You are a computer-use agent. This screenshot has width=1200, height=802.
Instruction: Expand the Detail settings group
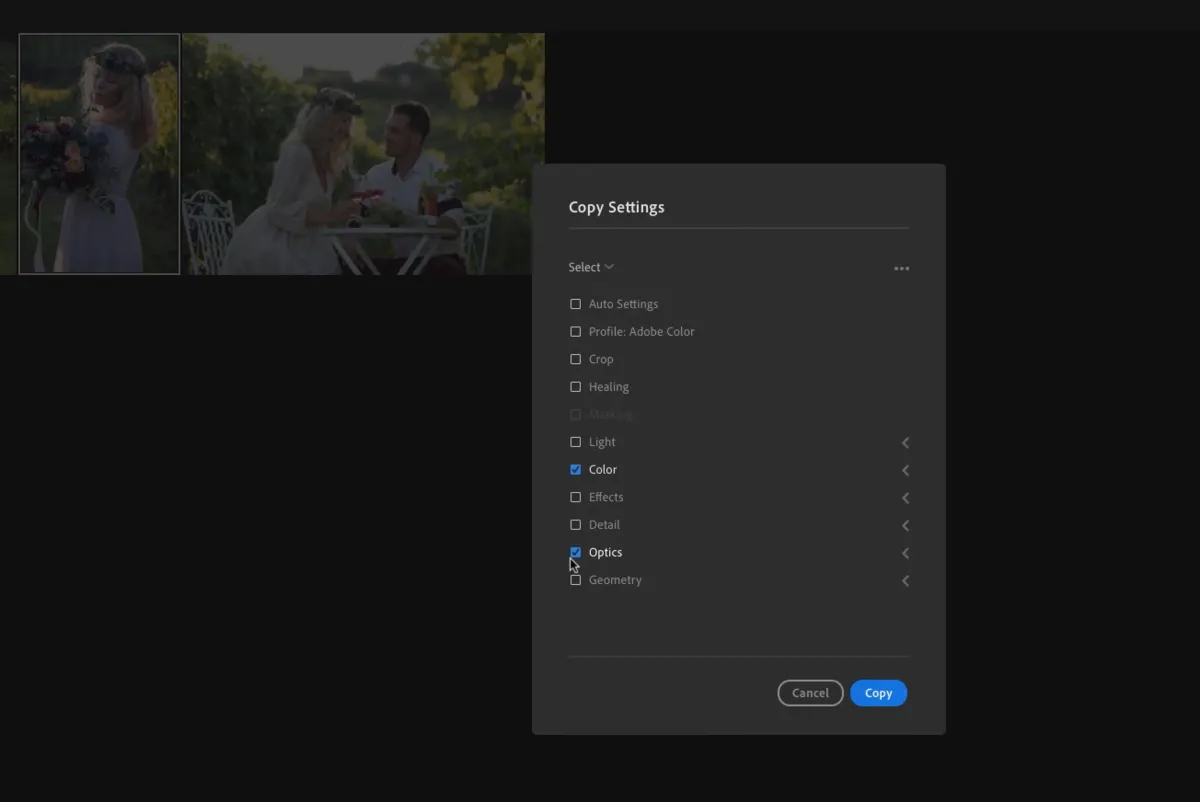coord(905,525)
